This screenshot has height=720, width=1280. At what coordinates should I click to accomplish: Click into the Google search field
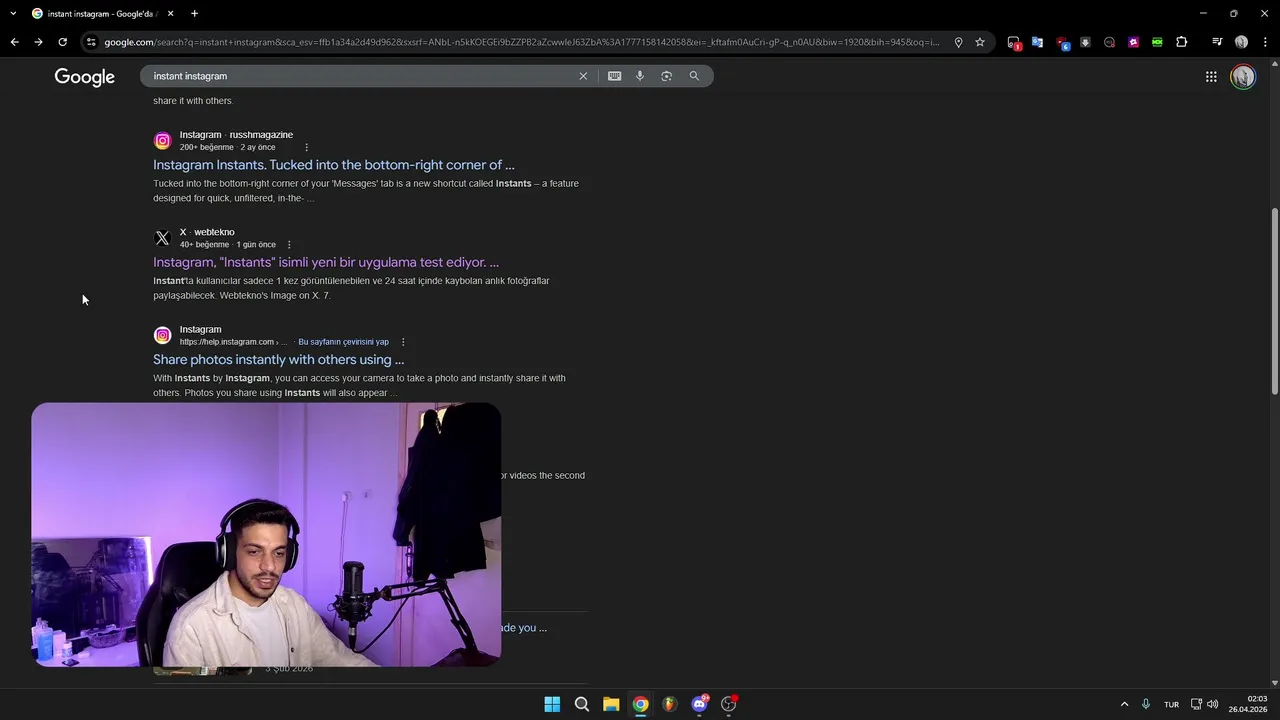[360, 76]
